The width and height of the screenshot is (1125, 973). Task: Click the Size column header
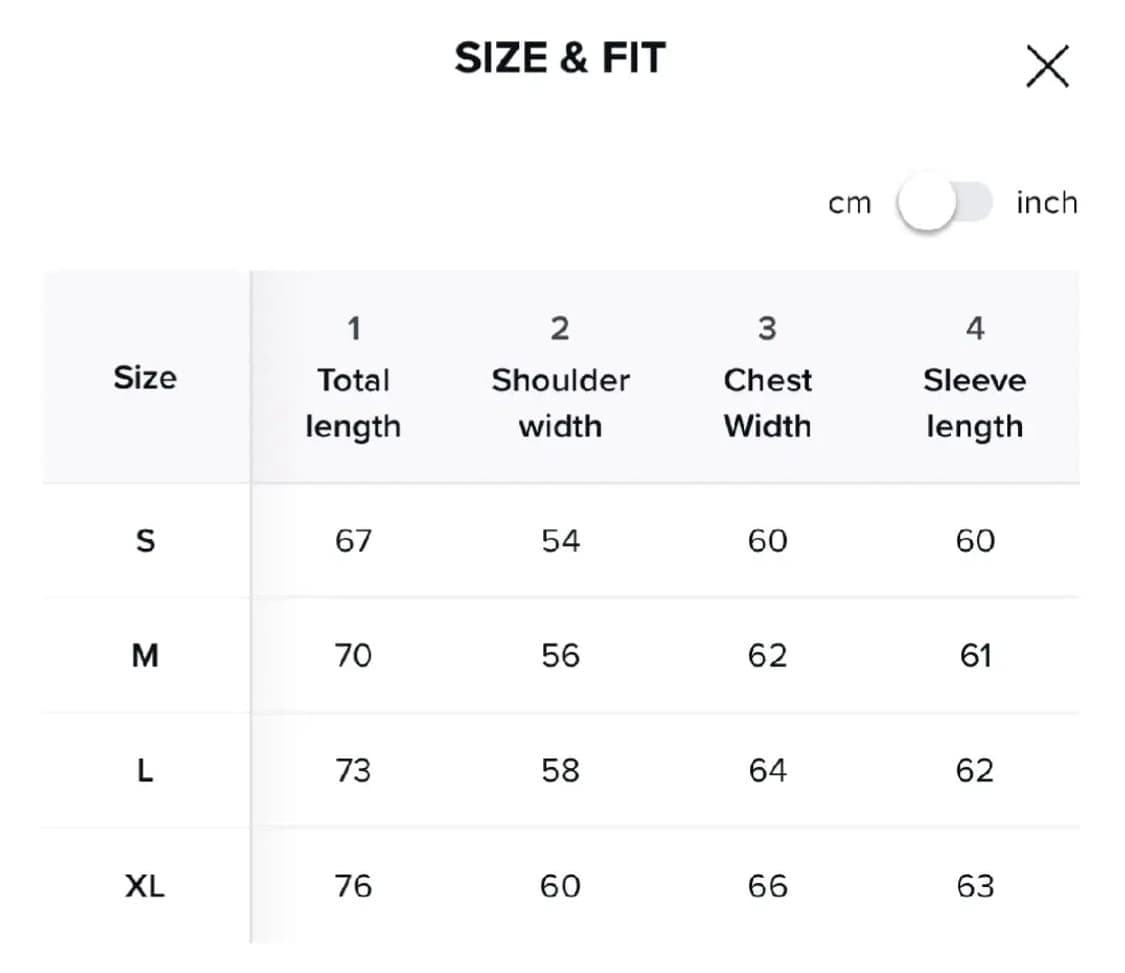(145, 378)
